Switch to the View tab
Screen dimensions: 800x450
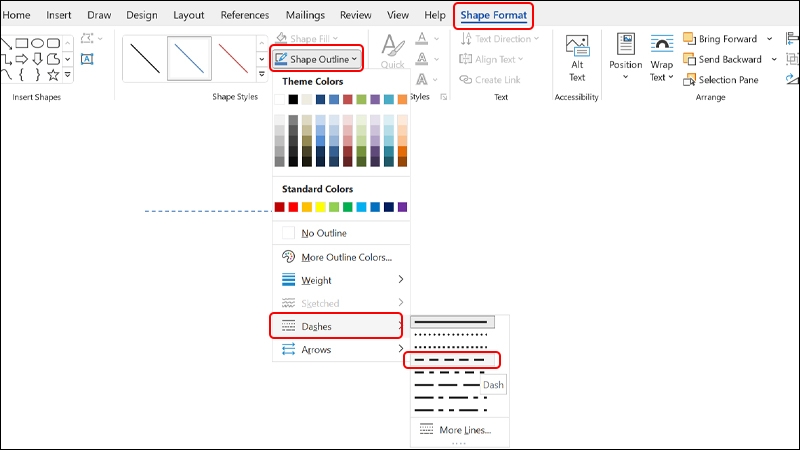(x=397, y=15)
